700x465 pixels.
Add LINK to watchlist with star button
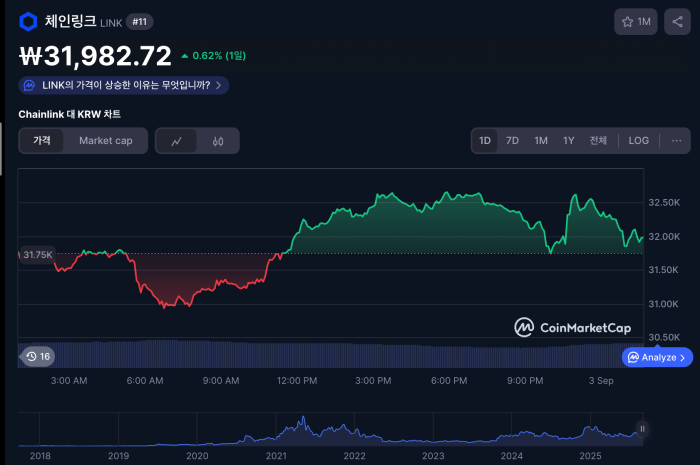[x=636, y=21]
